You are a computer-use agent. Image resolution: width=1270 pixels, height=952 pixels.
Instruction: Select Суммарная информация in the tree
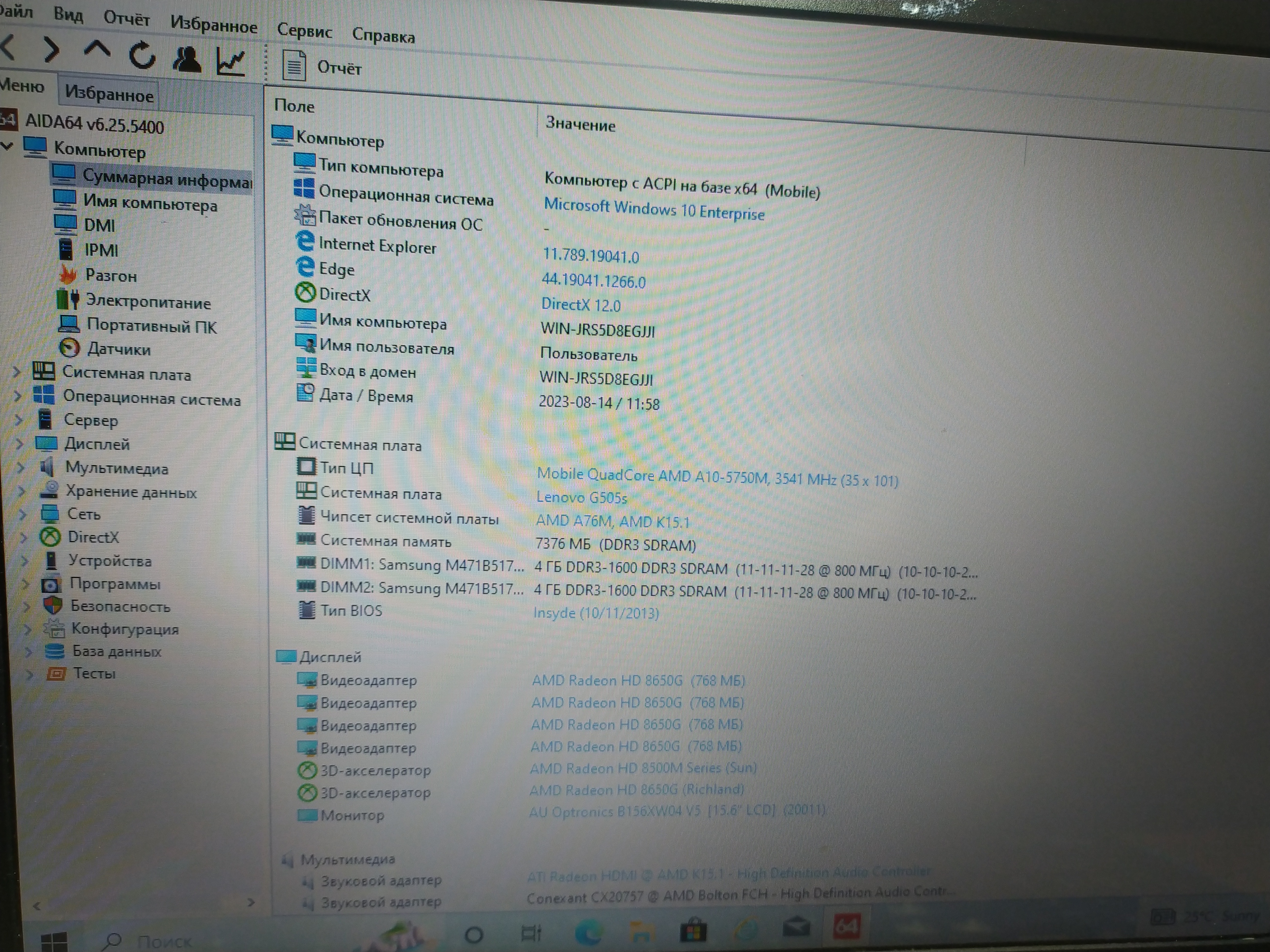click(x=167, y=178)
